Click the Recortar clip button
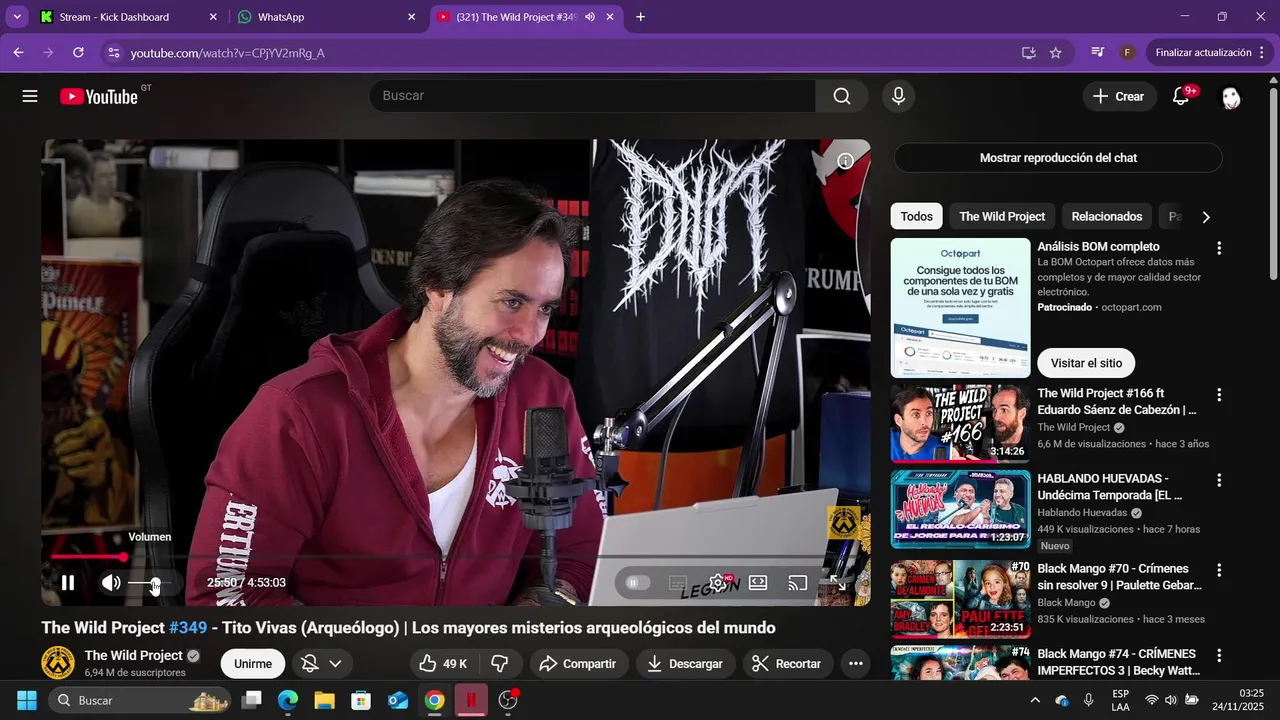1280x720 pixels. [x=786, y=664]
